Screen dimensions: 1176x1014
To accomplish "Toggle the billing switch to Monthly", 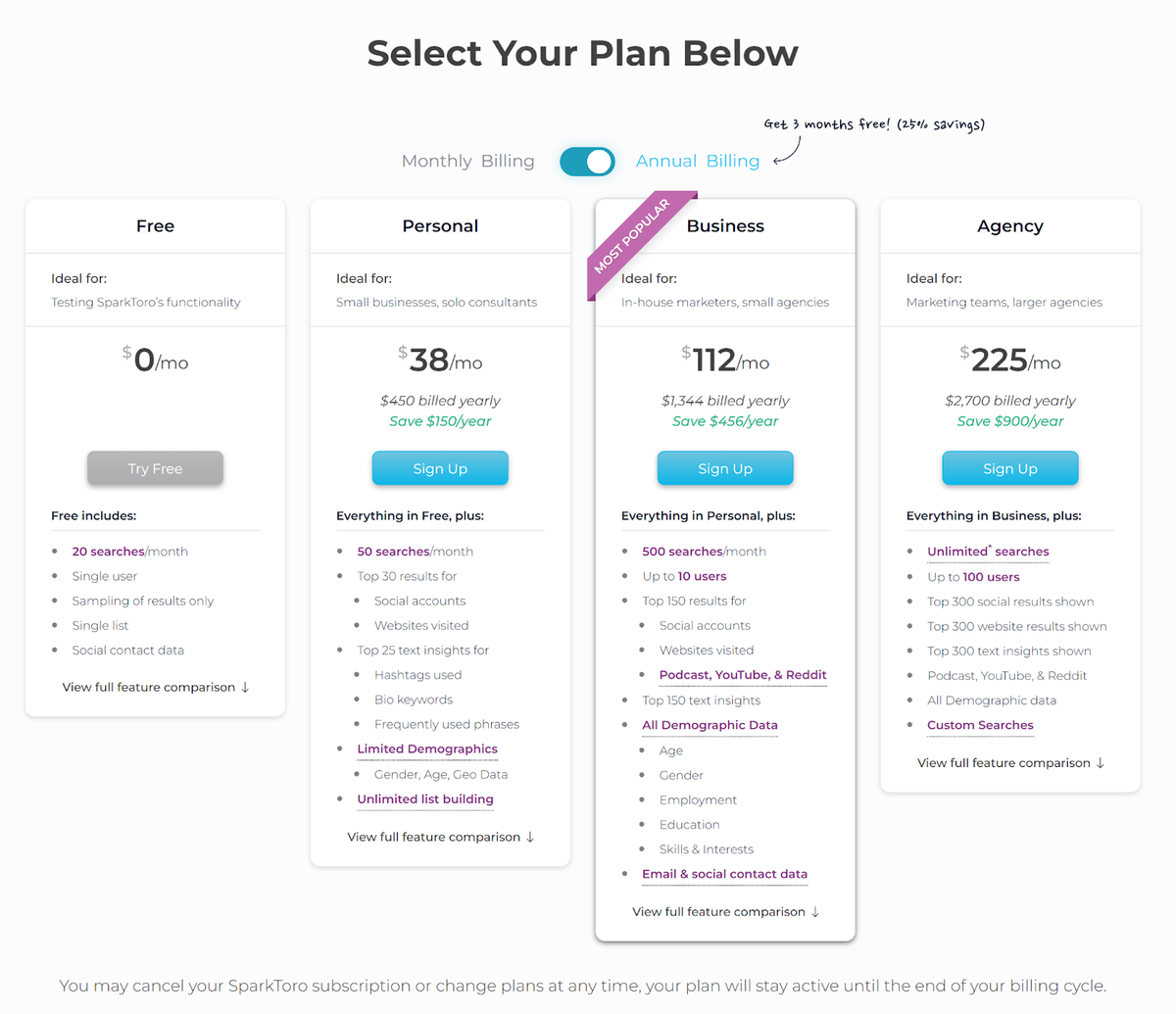I will (x=587, y=161).
